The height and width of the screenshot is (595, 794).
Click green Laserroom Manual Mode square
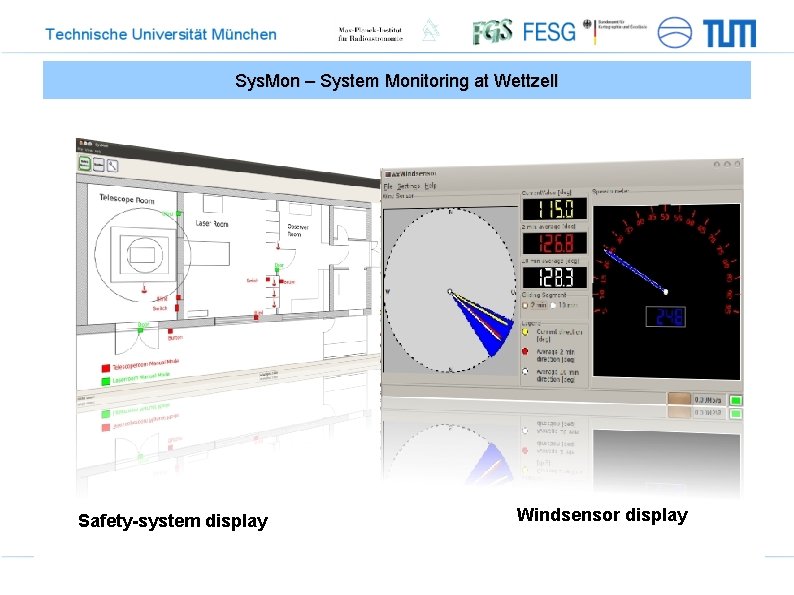pyautogui.click(x=106, y=381)
